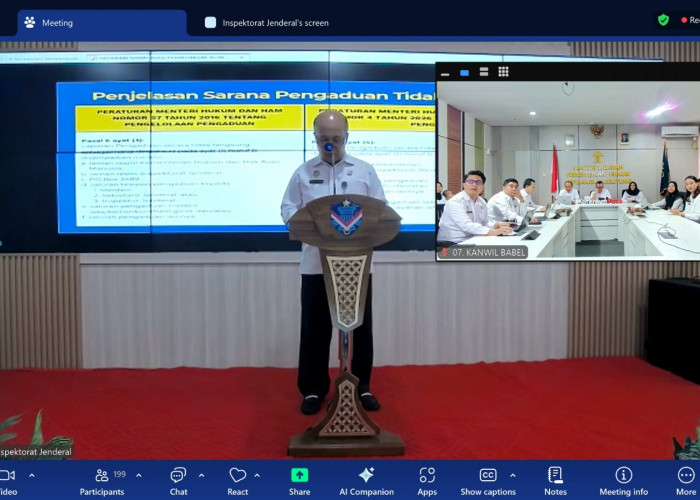
Task: Switch video panel to grid gallery view
Action: (x=504, y=72)
